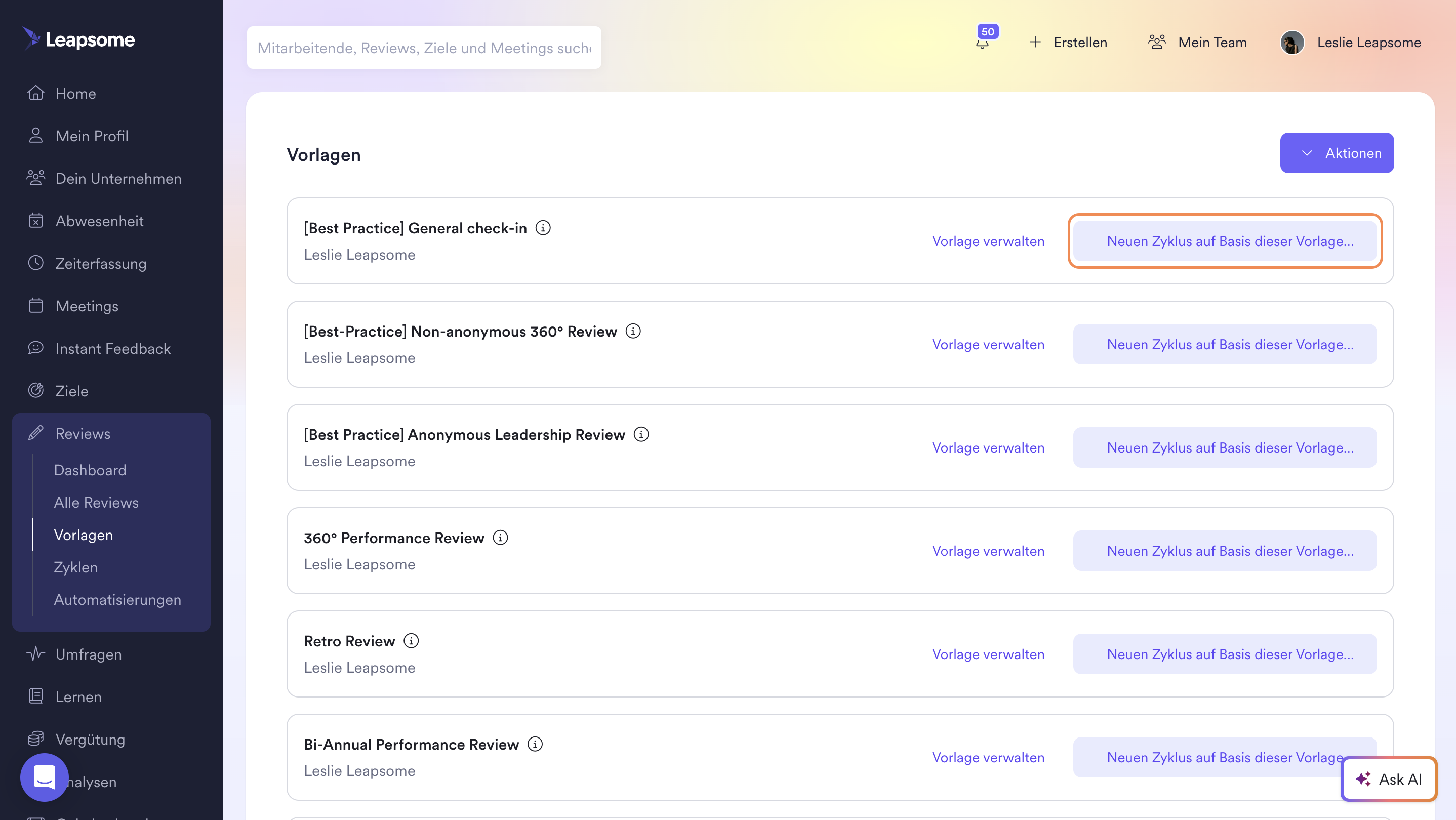Start new cycle from Anonymous Leadership Review
The image size is (1456, 820).
click(1225, 447)
